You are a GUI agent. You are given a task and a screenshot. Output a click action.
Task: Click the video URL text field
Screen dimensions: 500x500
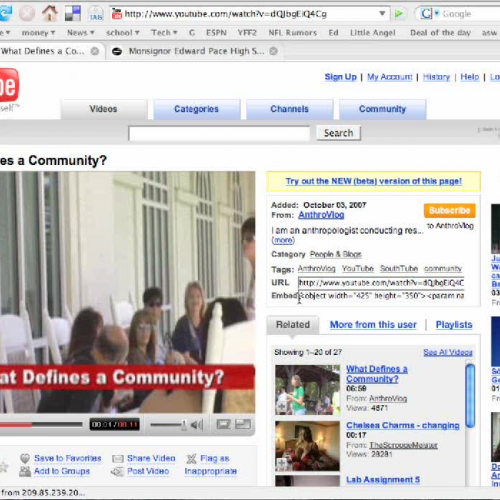381,283
